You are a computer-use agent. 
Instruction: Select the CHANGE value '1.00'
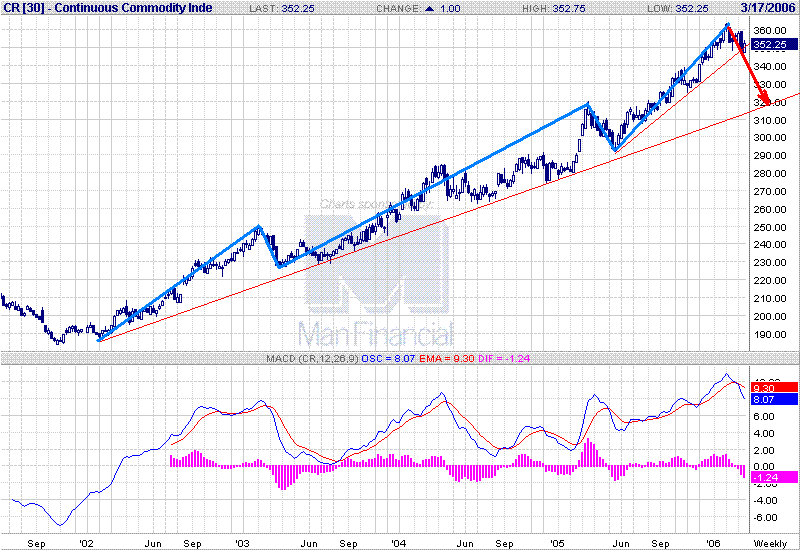click(x=450, y=9)
